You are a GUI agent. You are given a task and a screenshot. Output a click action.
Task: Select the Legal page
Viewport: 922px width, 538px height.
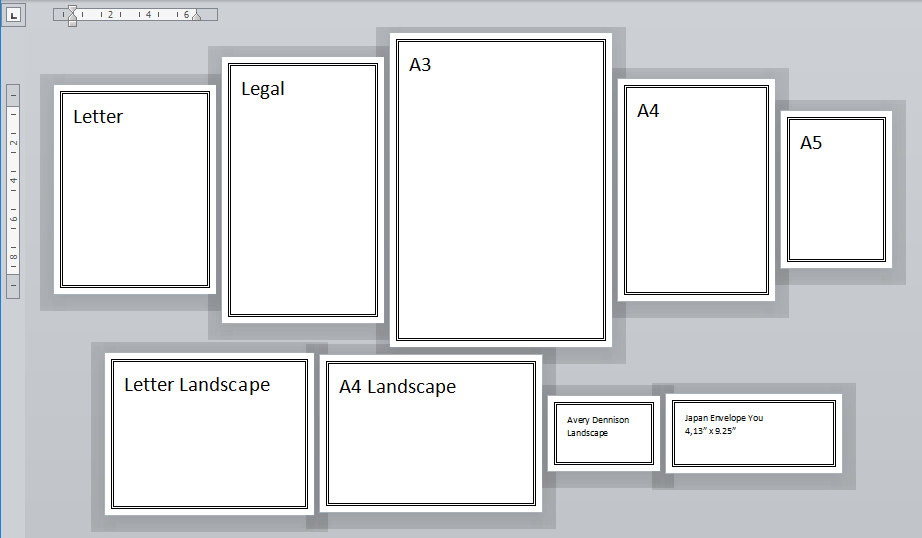click(303, 190)
